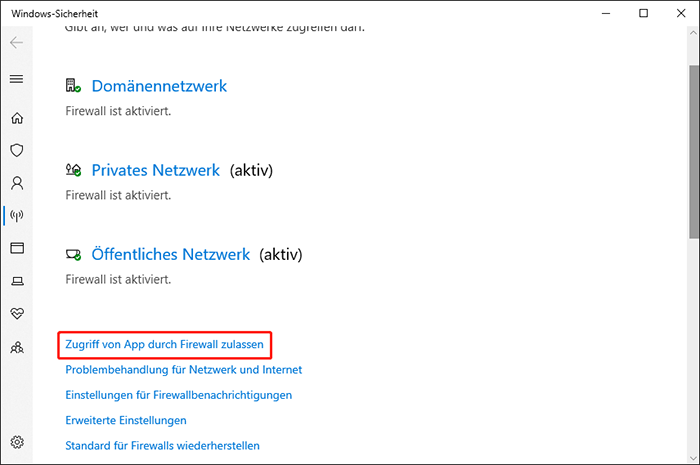Click Zugriff von App durch Firewall zulassen
This screenshot has width=700, height=465.
click(x=165, y=344)
